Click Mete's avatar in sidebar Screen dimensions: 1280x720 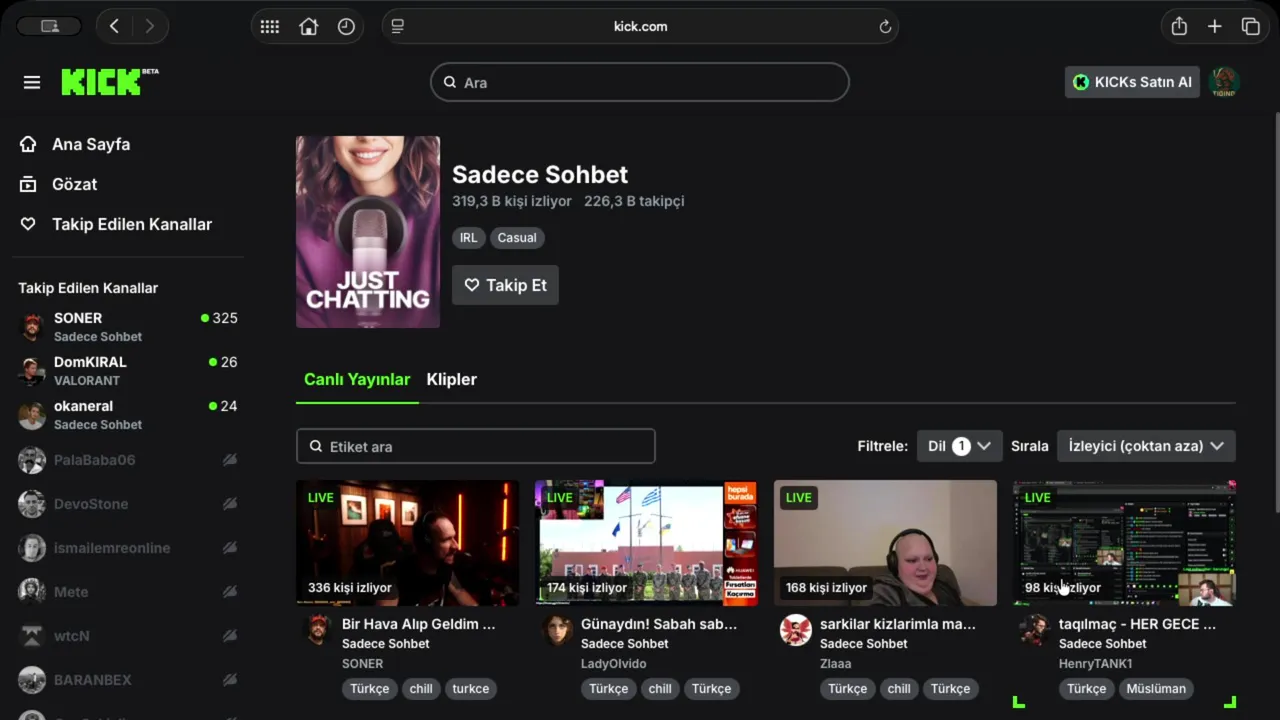click(x=32, y=592)
